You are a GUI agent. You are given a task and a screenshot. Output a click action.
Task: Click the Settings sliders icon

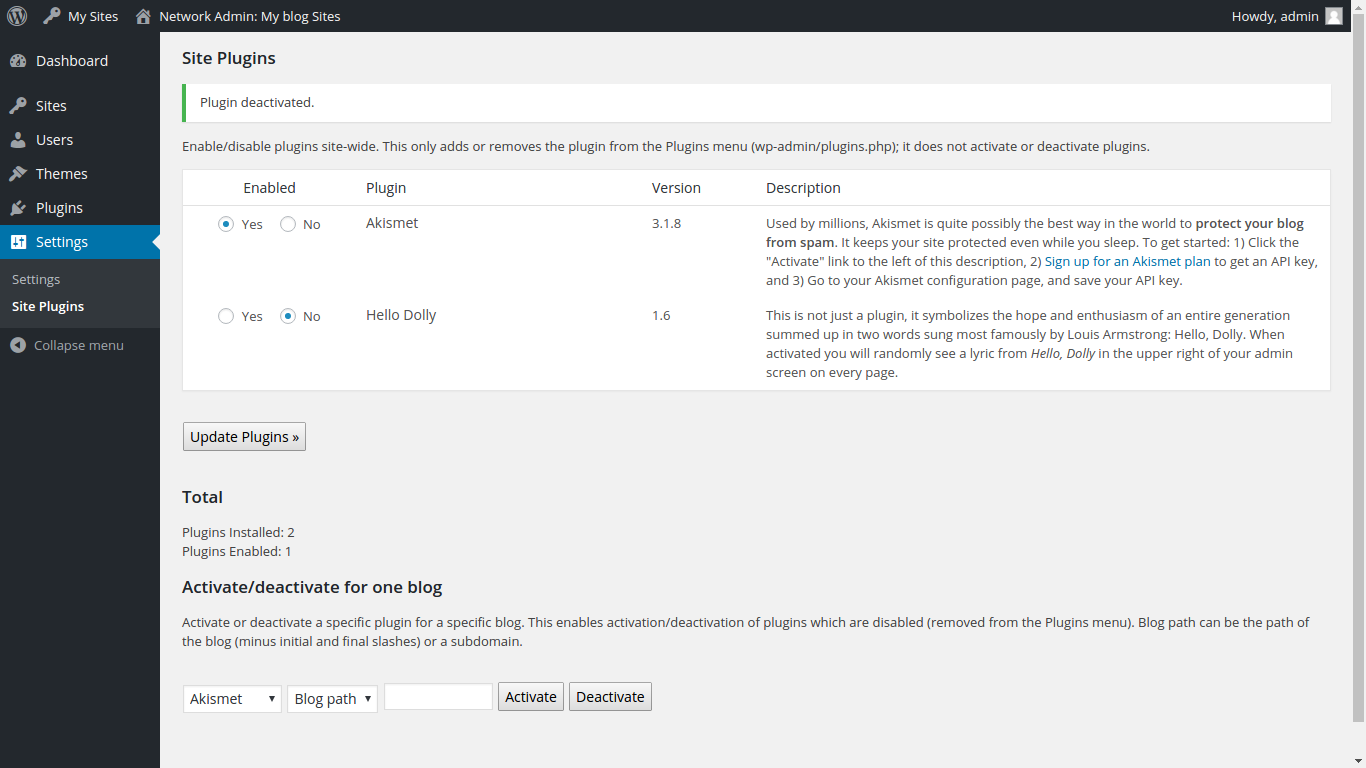(18, 242)
